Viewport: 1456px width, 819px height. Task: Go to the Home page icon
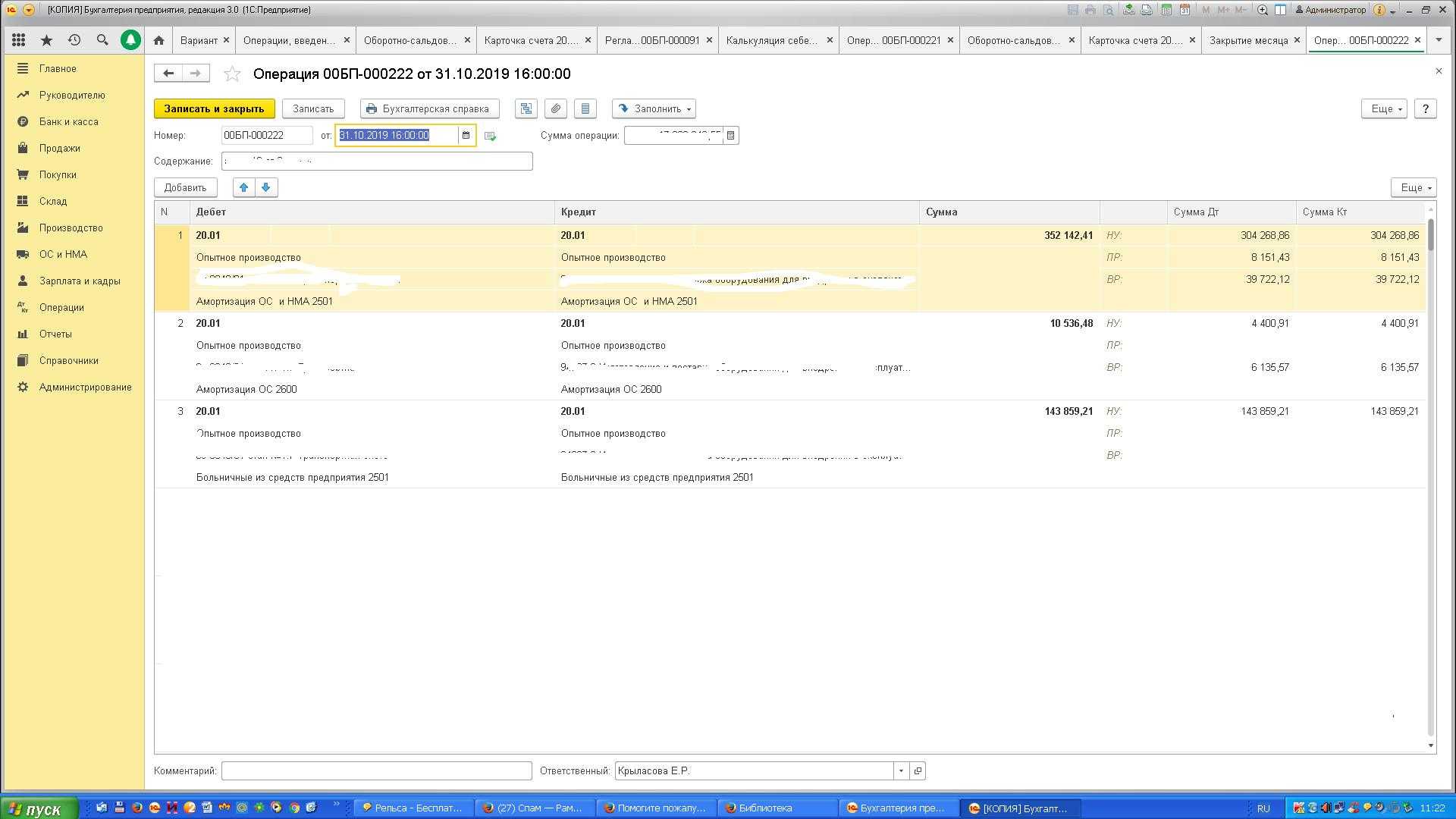coord(158,40)
